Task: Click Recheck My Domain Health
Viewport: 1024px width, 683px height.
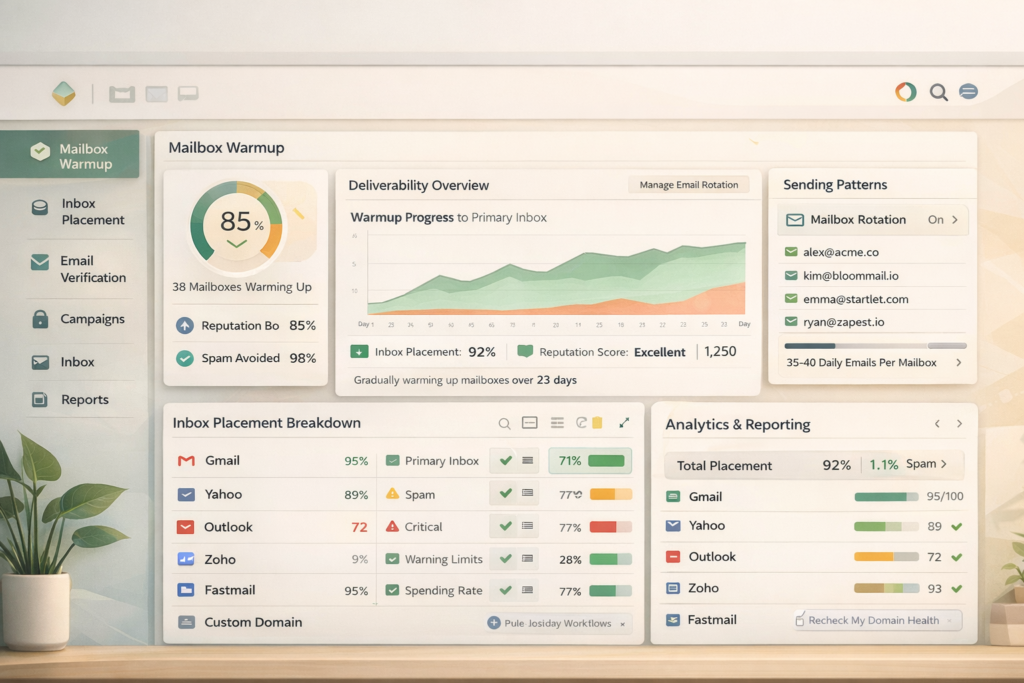Action: tap(876, 620)
